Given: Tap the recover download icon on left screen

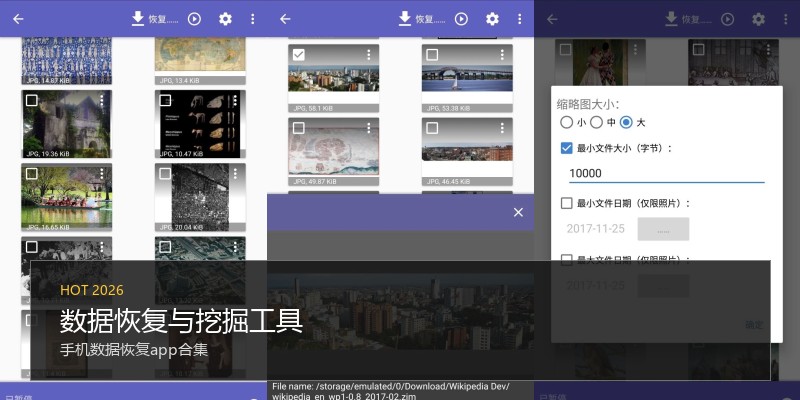Looking at the screenshot, I should click(138, 19).
